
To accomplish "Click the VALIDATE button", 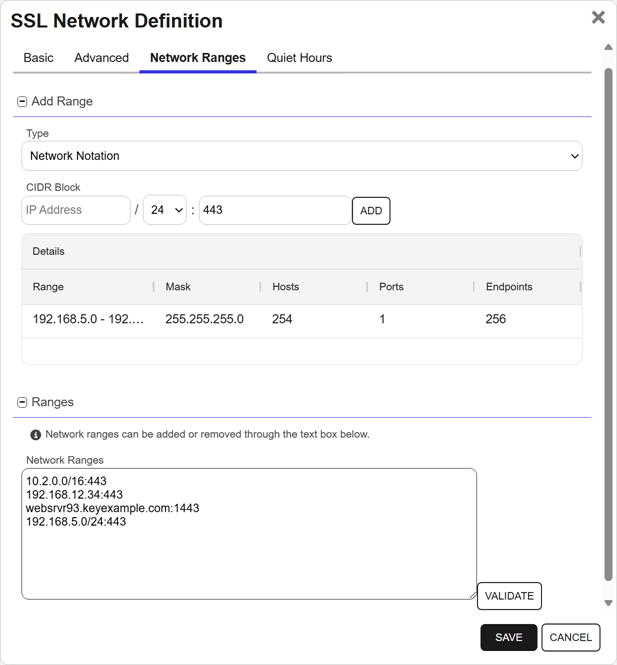I will click(509, 596).
